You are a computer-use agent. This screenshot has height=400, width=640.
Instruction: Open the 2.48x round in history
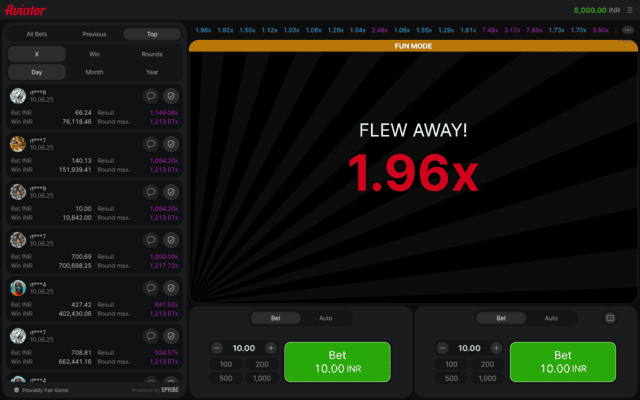[x=380, y=30]
